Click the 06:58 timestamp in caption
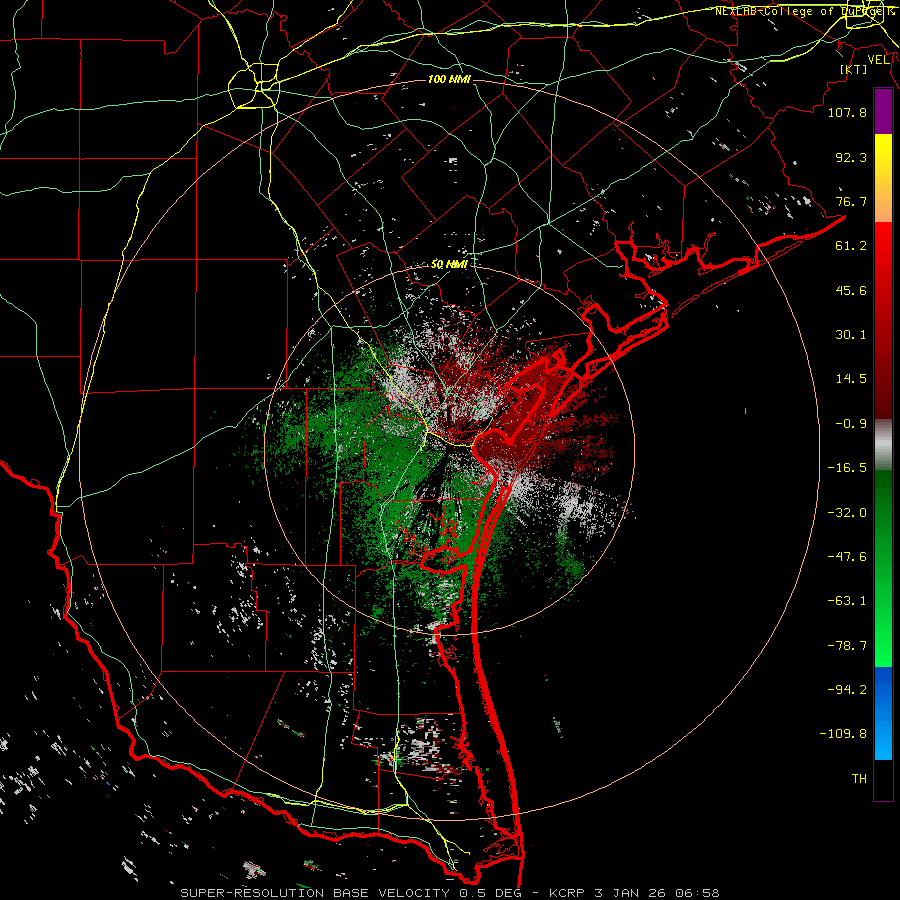 click(x=699, y=893)
